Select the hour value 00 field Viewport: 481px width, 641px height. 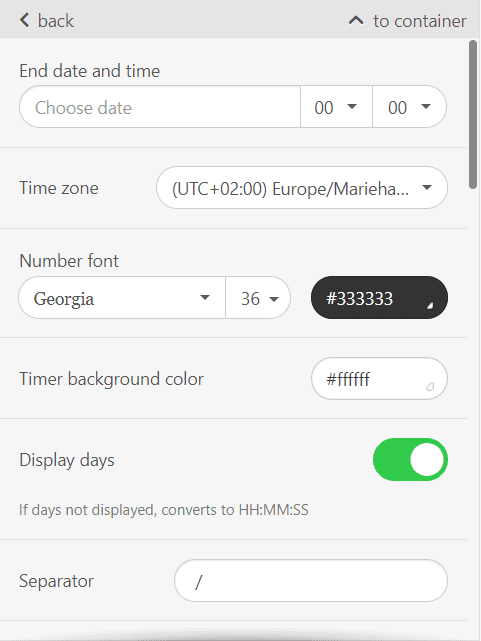click(x=336, y=107)
